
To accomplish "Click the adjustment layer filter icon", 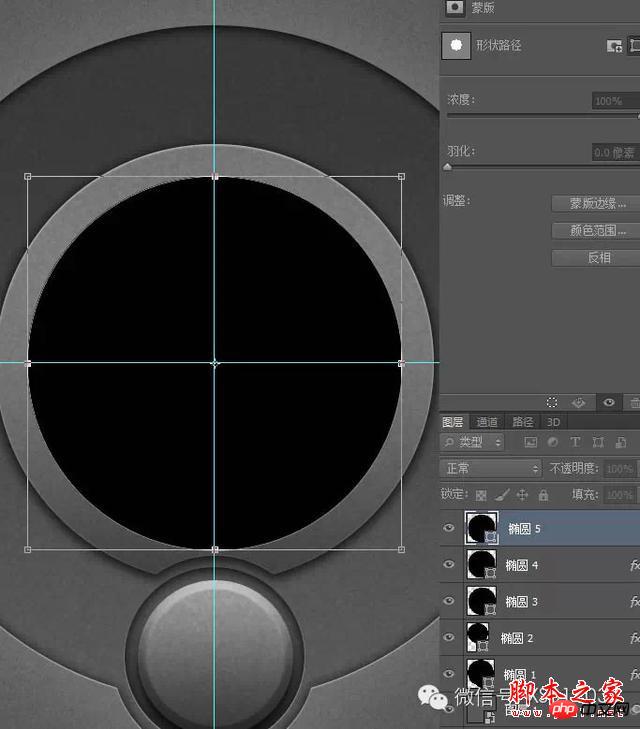I will 553,442.
